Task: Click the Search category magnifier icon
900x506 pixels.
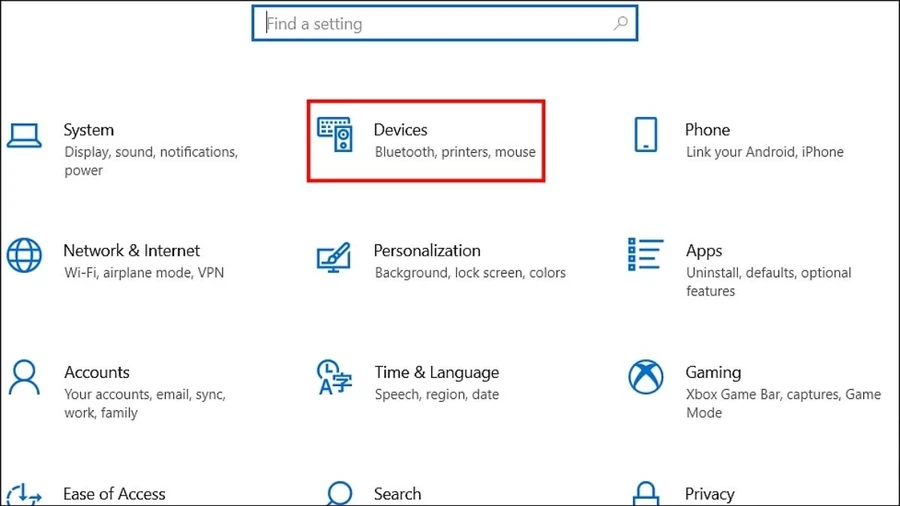Action: 339,493
